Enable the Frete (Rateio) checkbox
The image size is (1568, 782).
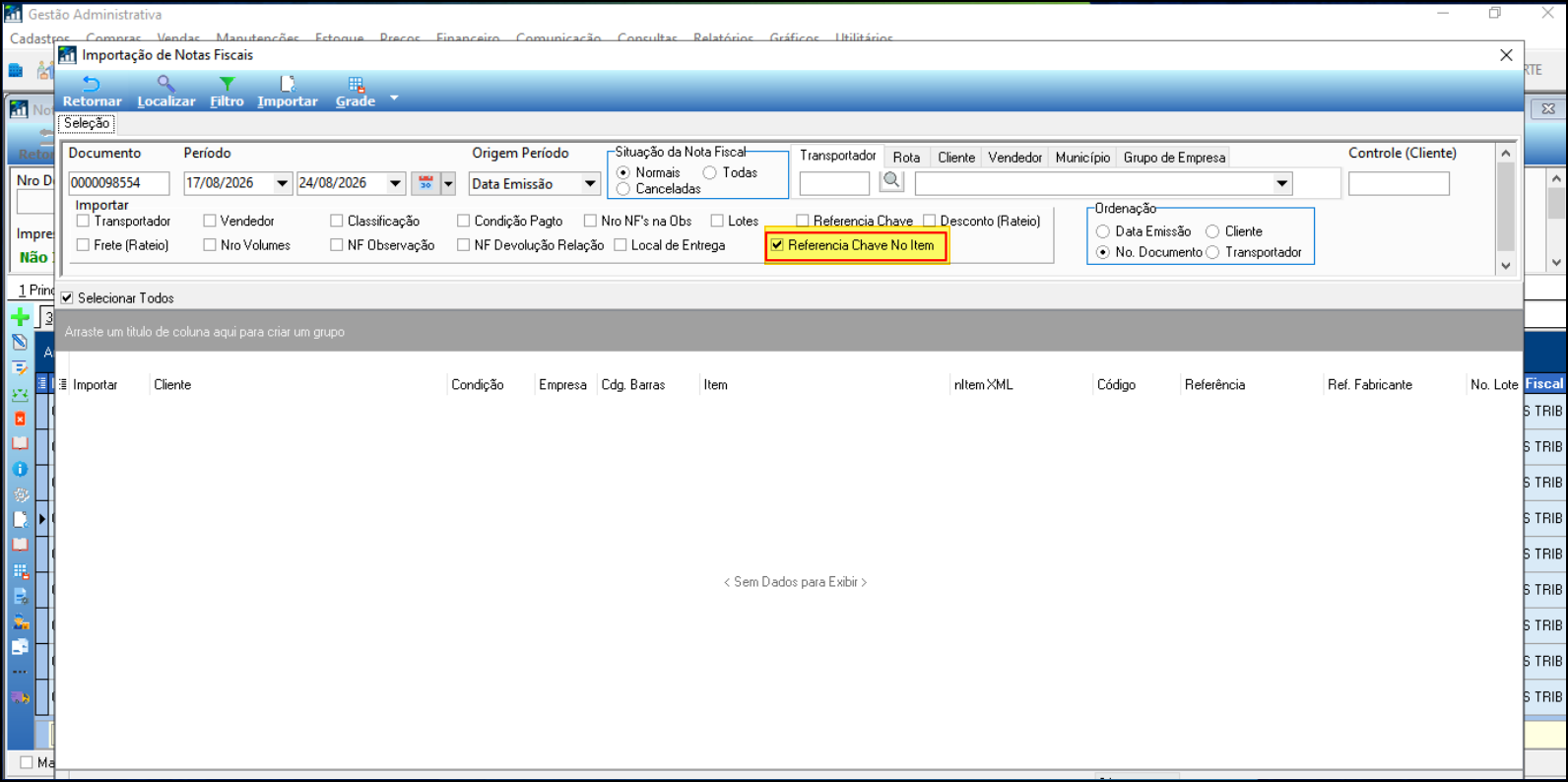[83, 245]
